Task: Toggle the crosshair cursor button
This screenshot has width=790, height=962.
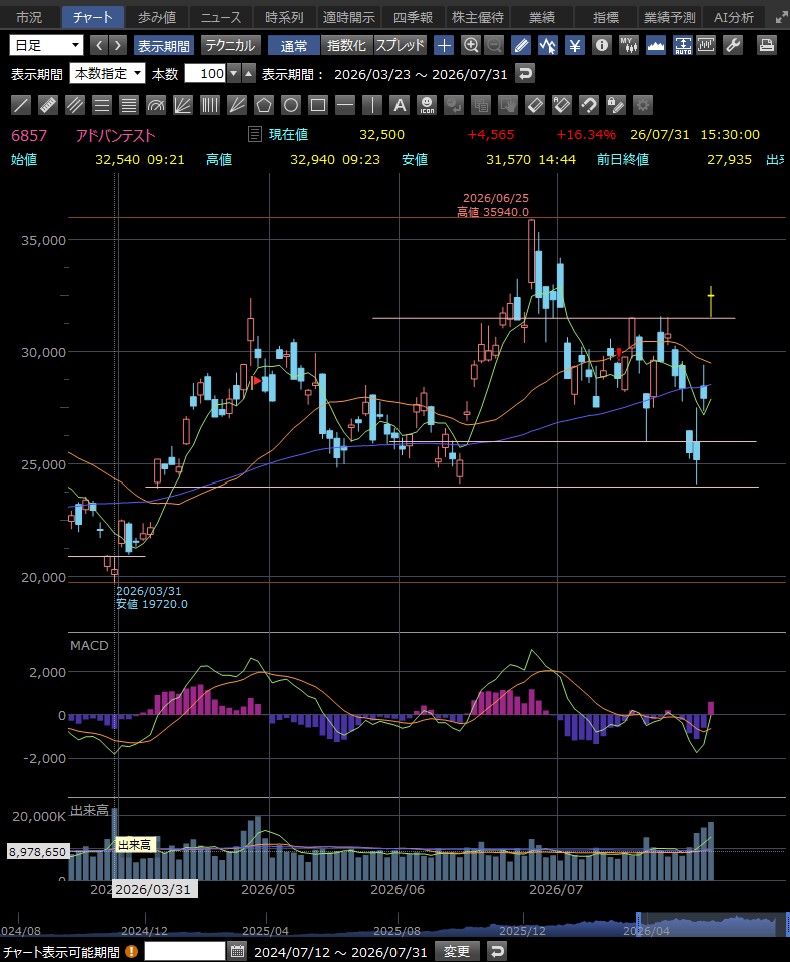Action: [444, 45]
